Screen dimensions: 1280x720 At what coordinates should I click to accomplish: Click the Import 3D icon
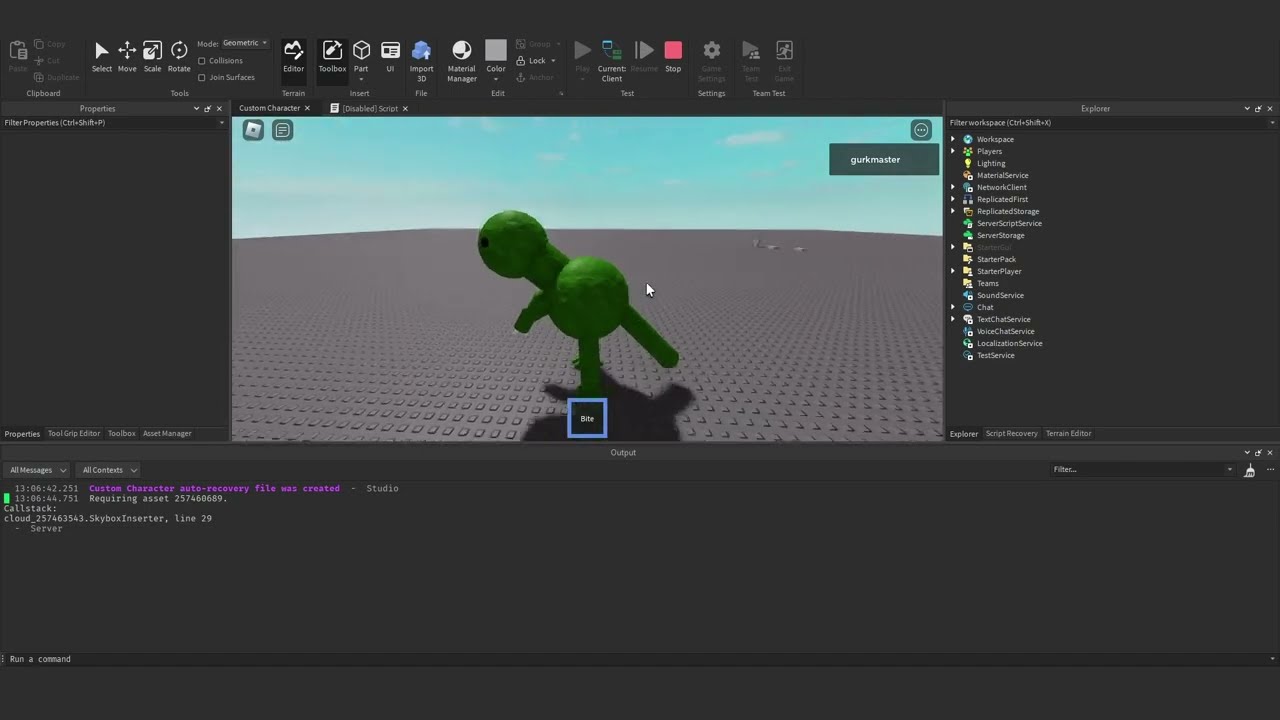pos(421,59)
